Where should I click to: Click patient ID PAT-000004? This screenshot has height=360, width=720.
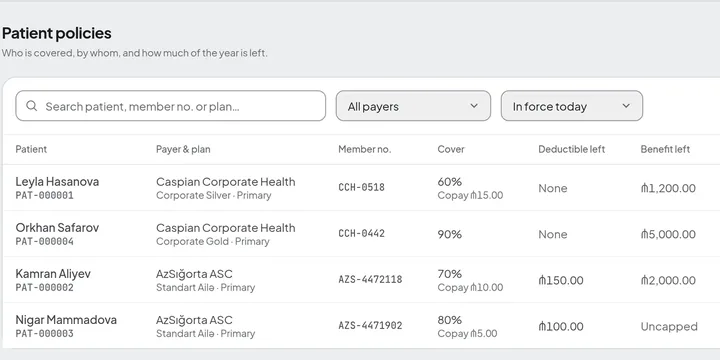45,242
